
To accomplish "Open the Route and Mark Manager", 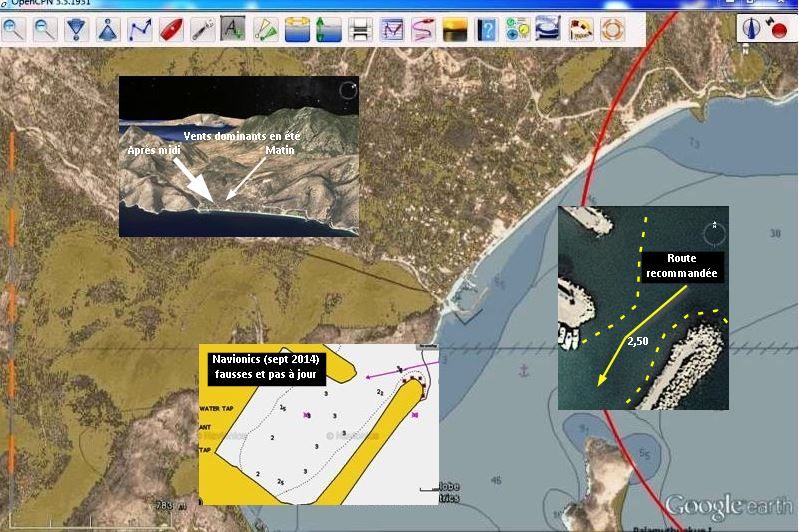I will [x=392, y=30].
